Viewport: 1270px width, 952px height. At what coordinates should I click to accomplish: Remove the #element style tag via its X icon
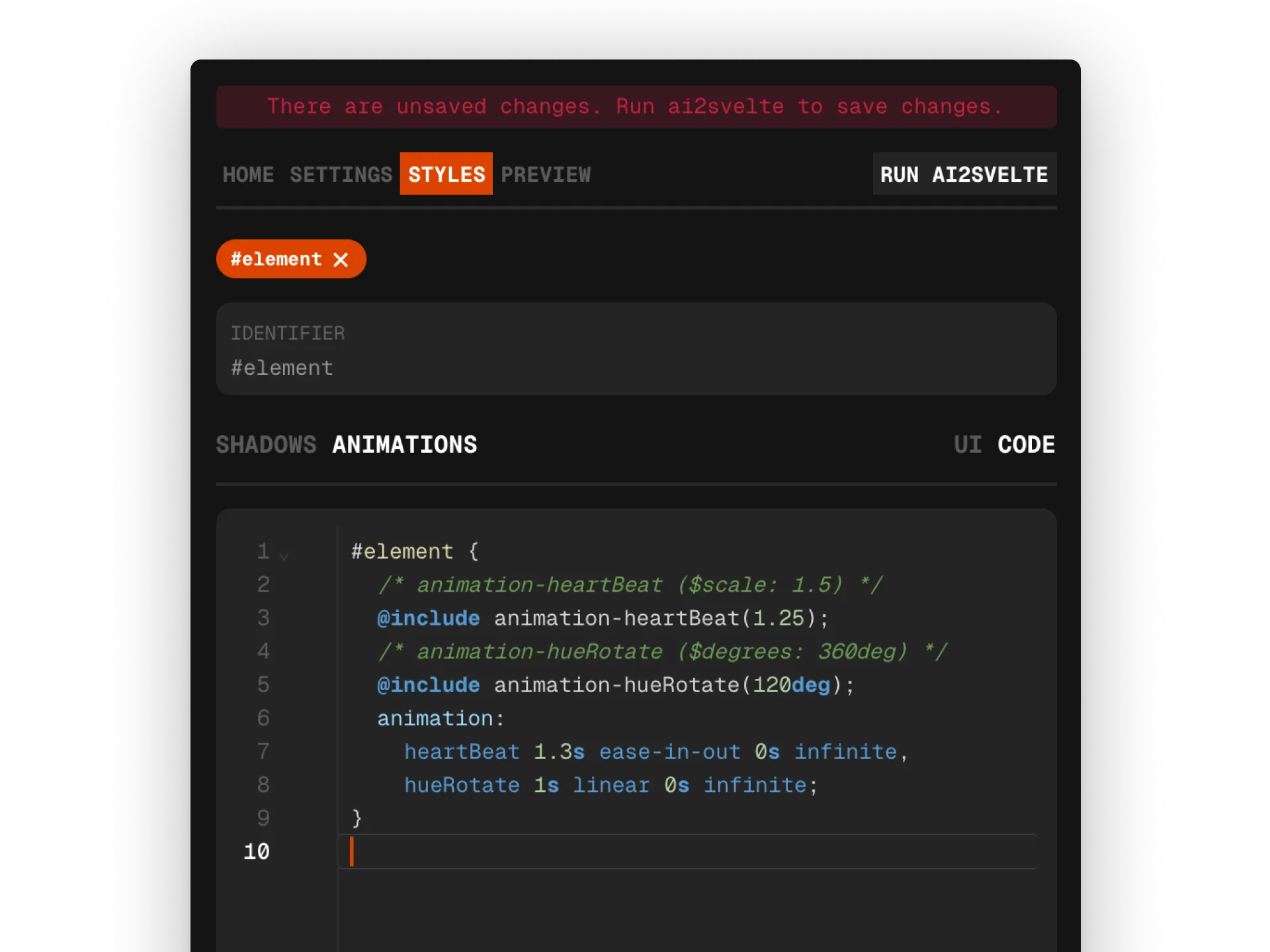342,259
